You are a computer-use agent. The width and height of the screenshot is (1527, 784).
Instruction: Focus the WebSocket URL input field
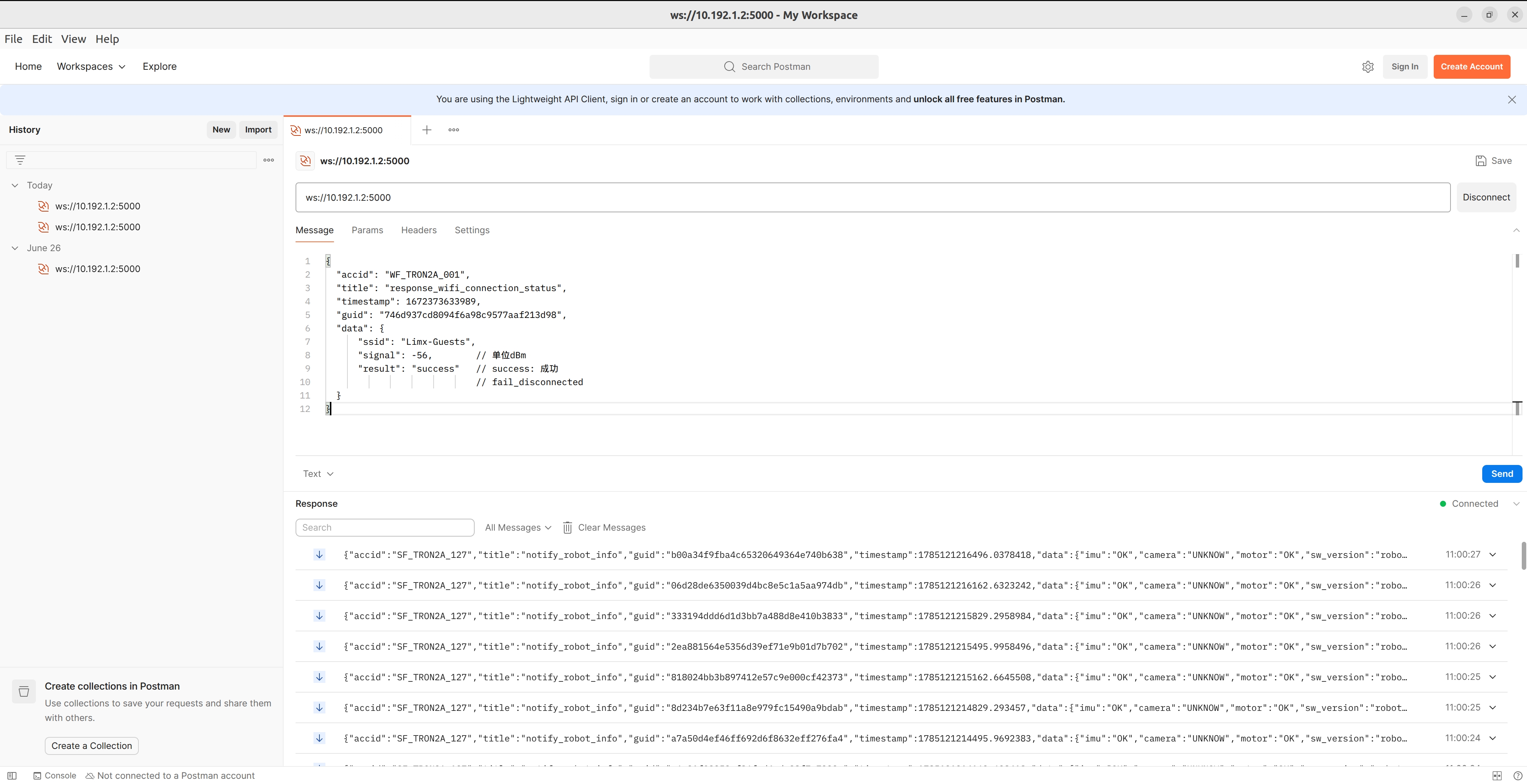pos(872,197)
